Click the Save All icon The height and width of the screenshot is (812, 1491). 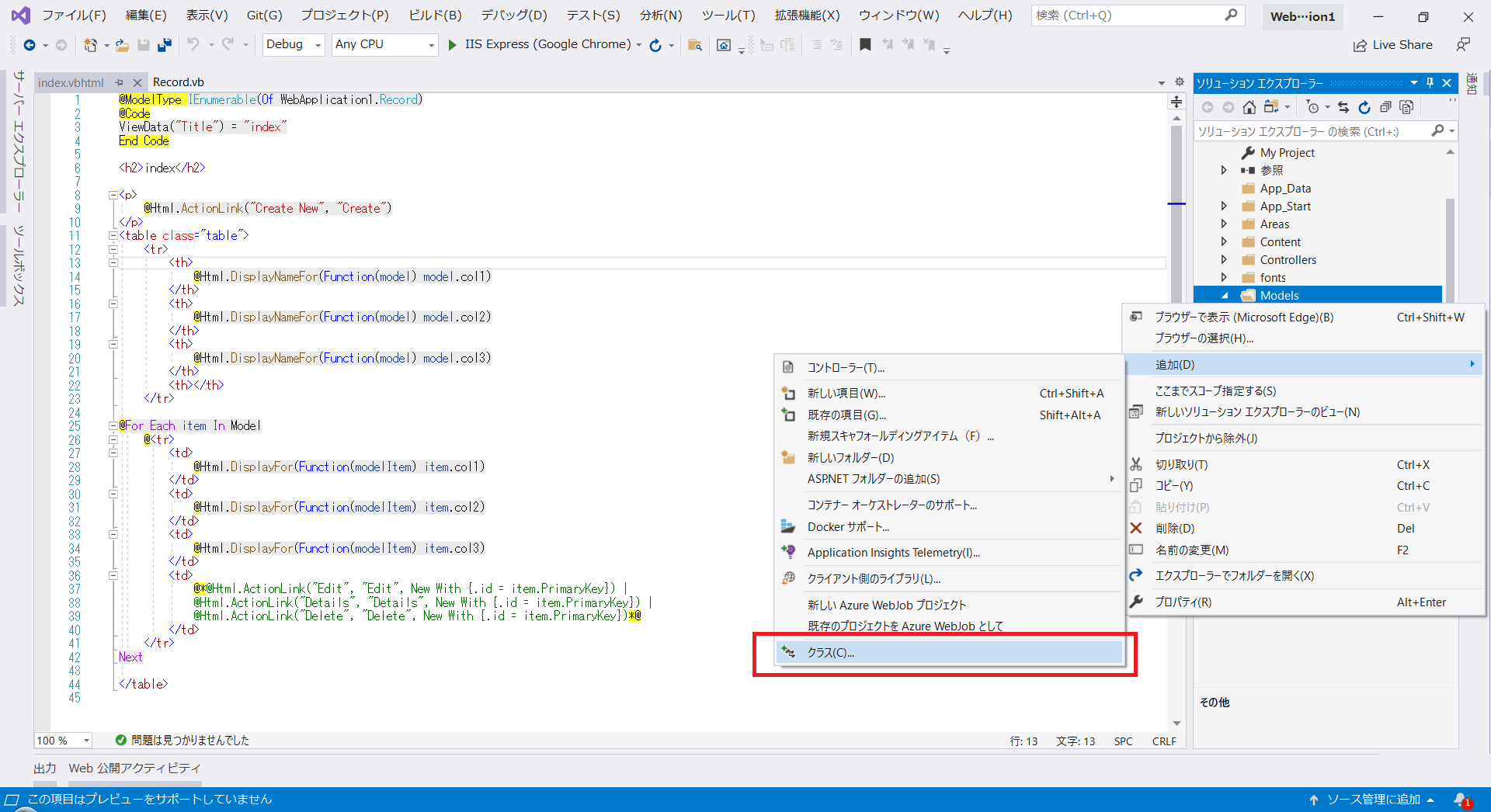point(165,44)
